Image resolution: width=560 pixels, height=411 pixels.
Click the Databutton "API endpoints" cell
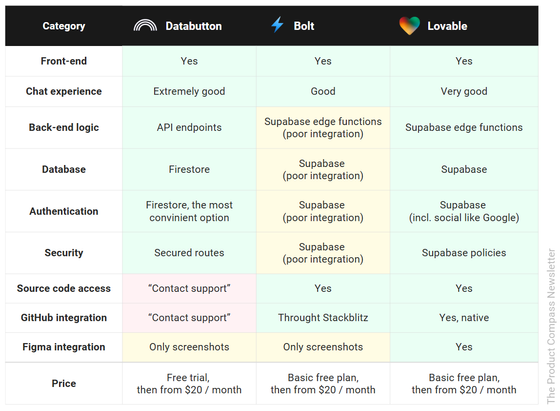[189, 127]
